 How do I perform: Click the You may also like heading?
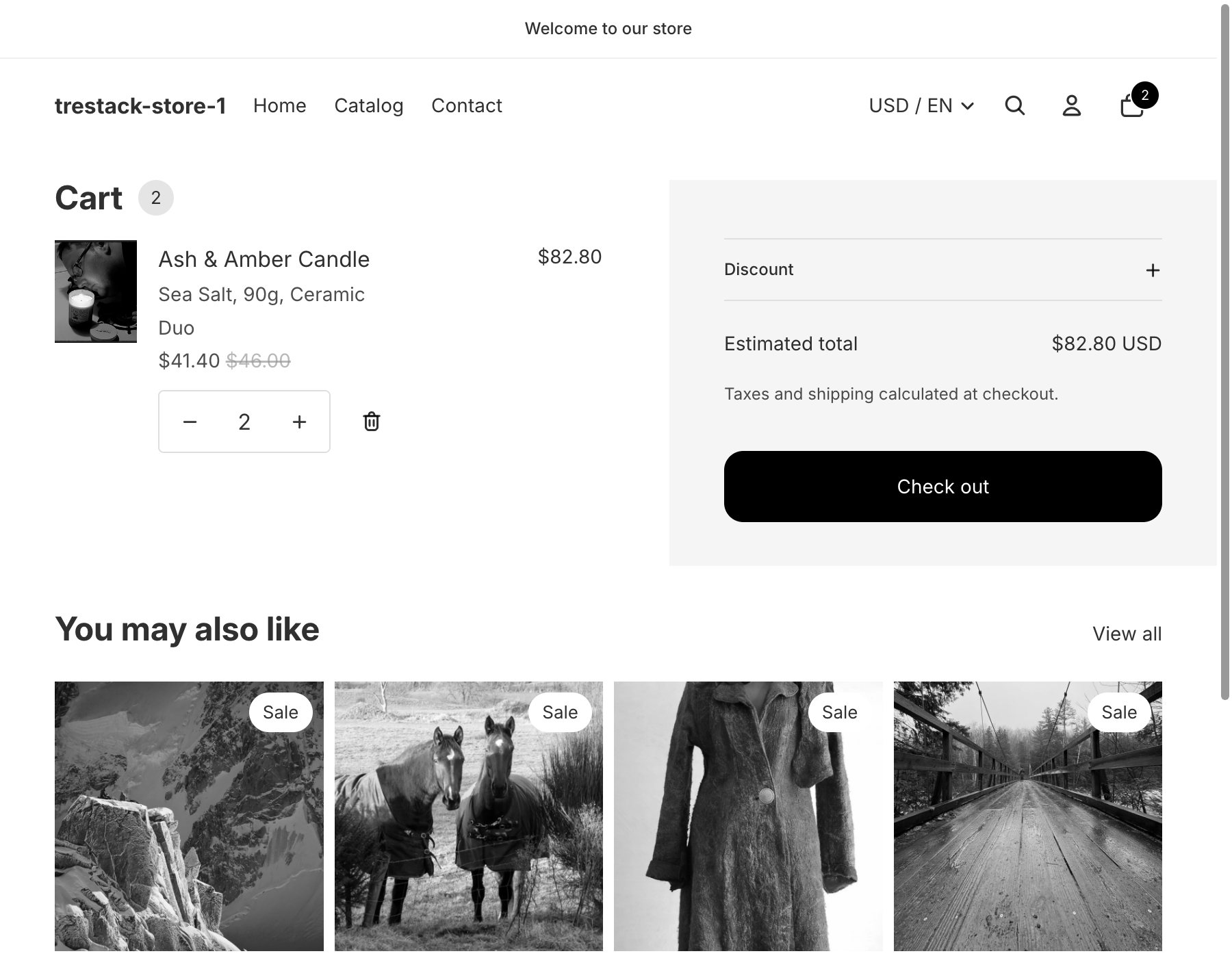pos(187,629)
